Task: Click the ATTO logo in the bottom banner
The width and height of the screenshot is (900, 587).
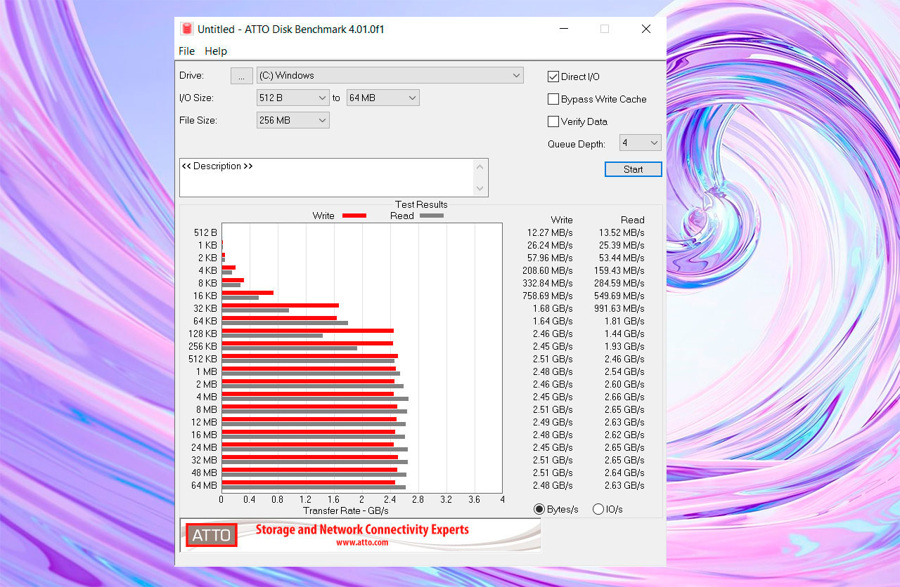Action: pos(211,535)
